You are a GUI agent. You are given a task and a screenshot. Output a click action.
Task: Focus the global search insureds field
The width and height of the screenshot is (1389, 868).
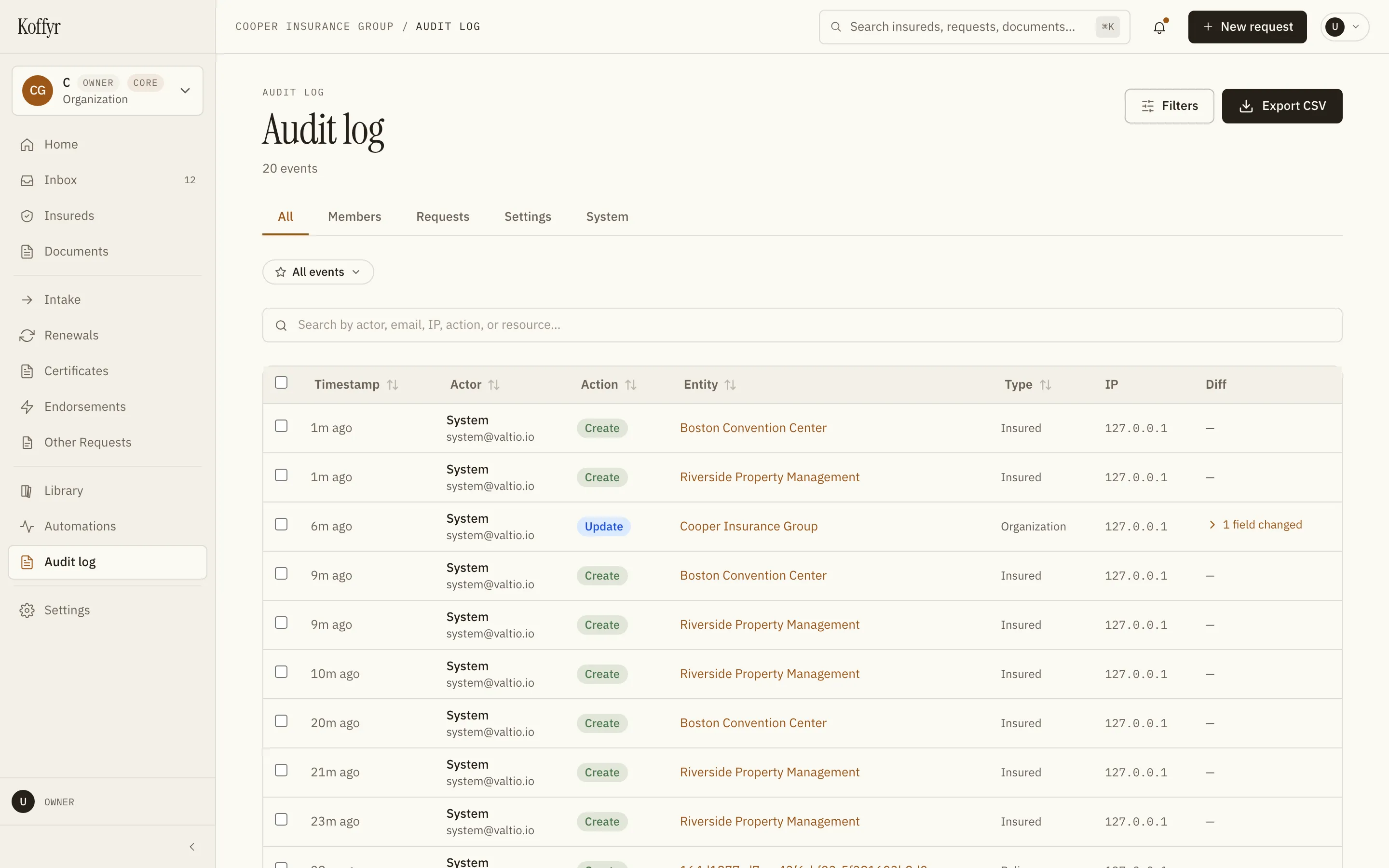[974, 27]
